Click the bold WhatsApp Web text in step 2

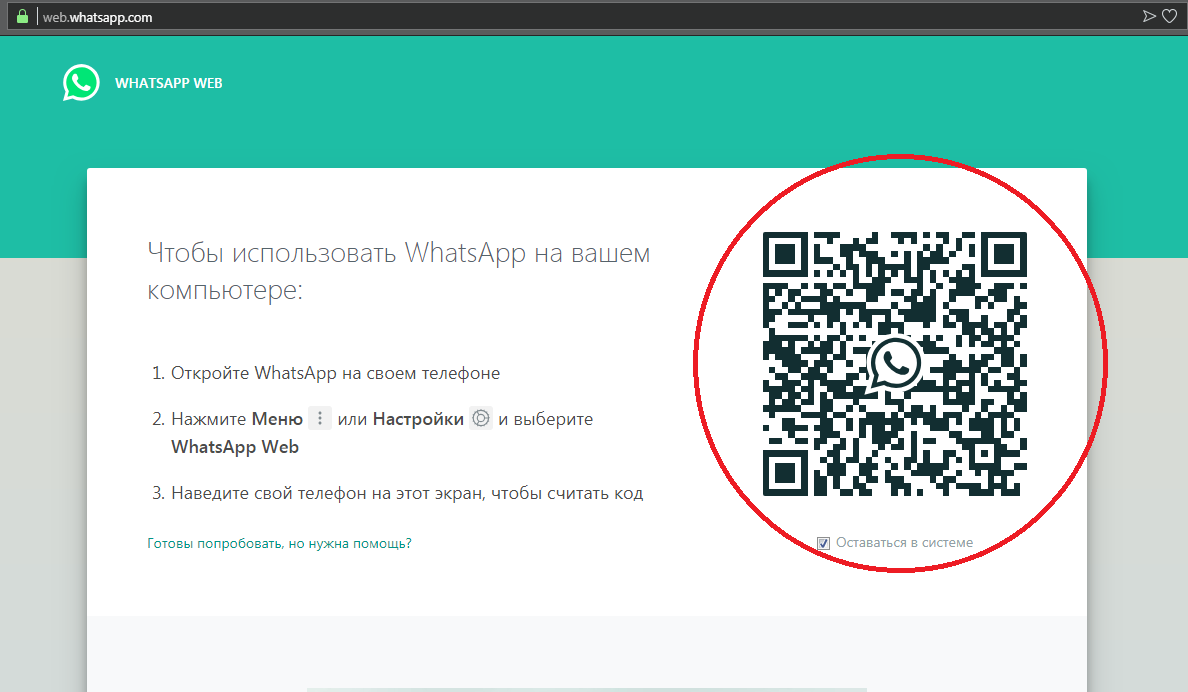coord(235,447)
